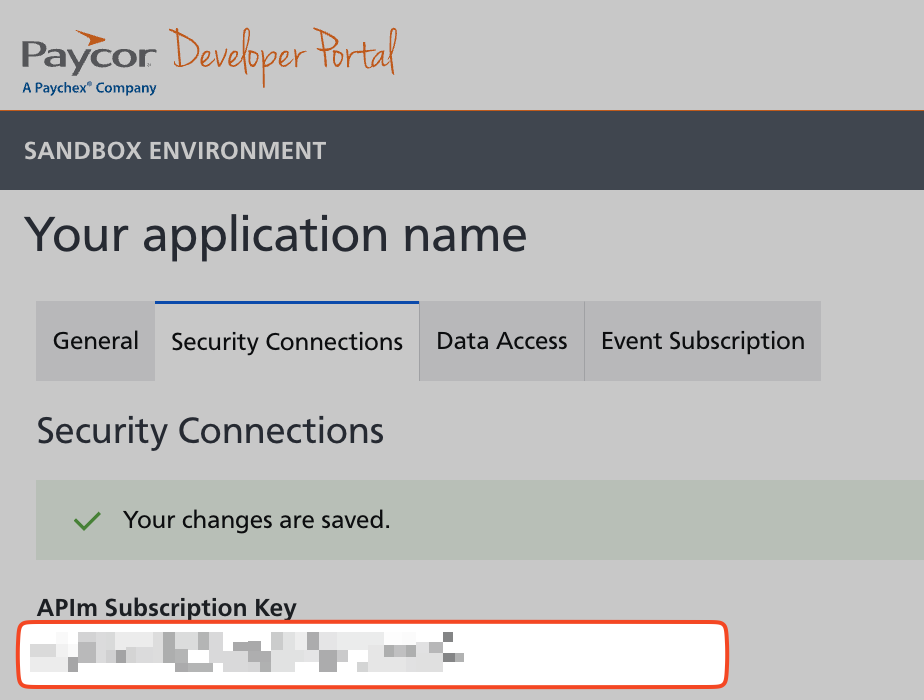
Task: Click the blurred subscription key value
Action: [x=240, y=651]
